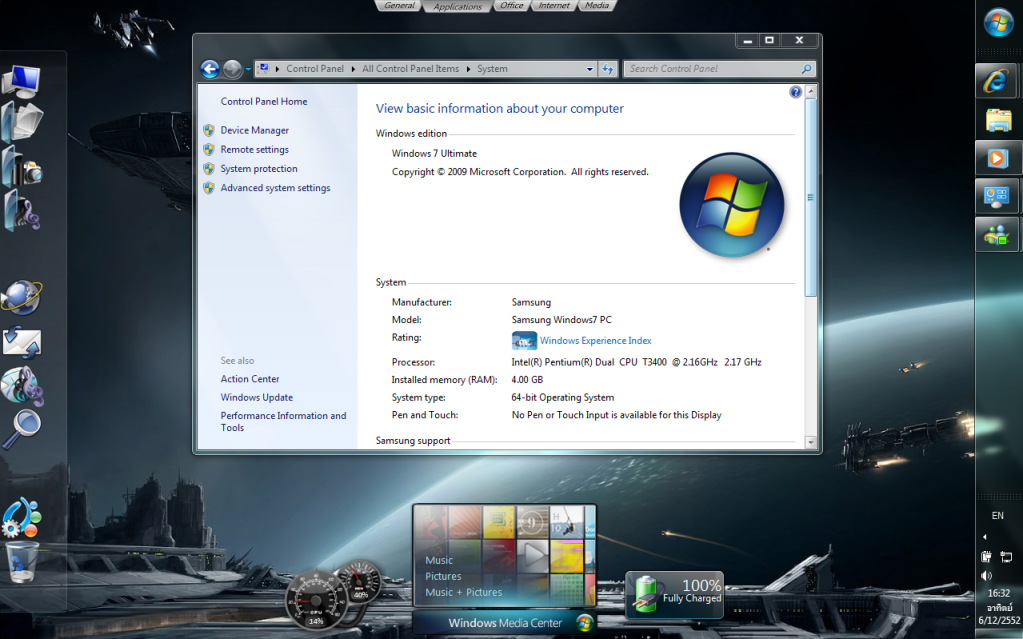Viewport: 1023px width, 639px height.
Task: Open the clock showing 16:32
Action: pos(999,593)
